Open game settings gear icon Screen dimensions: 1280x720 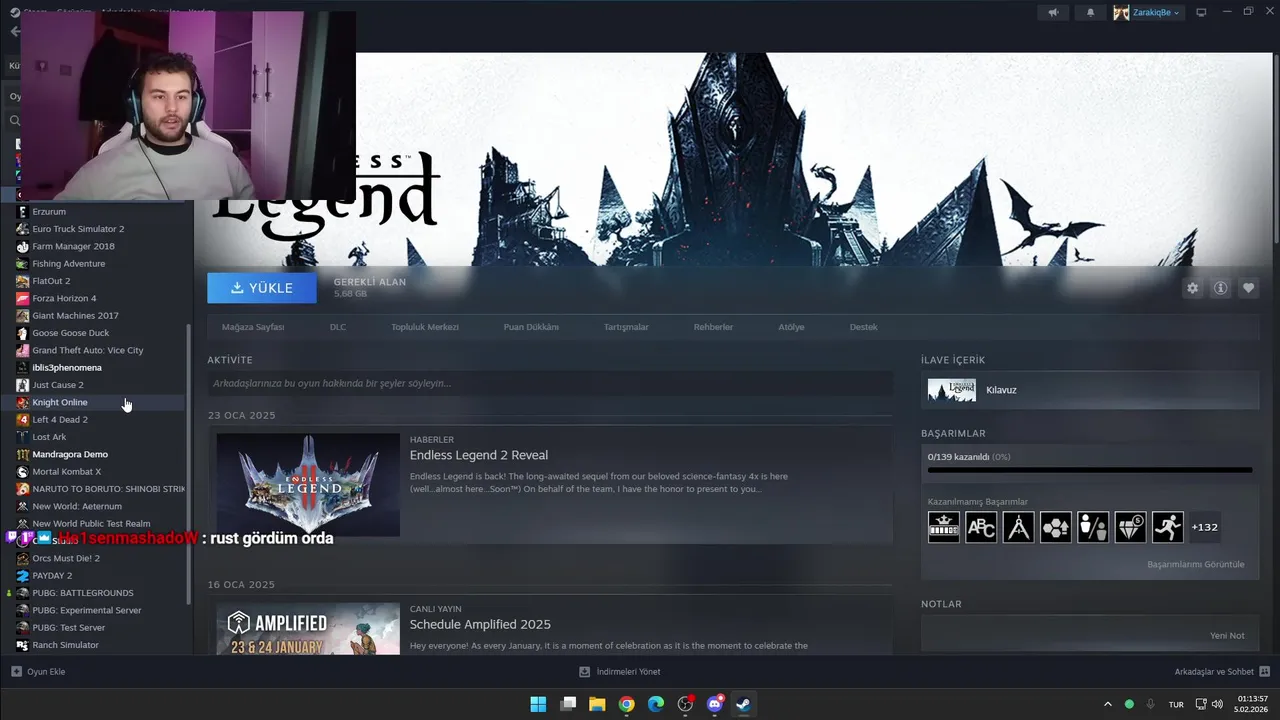pyautogui.click(x=1192, y=288)
